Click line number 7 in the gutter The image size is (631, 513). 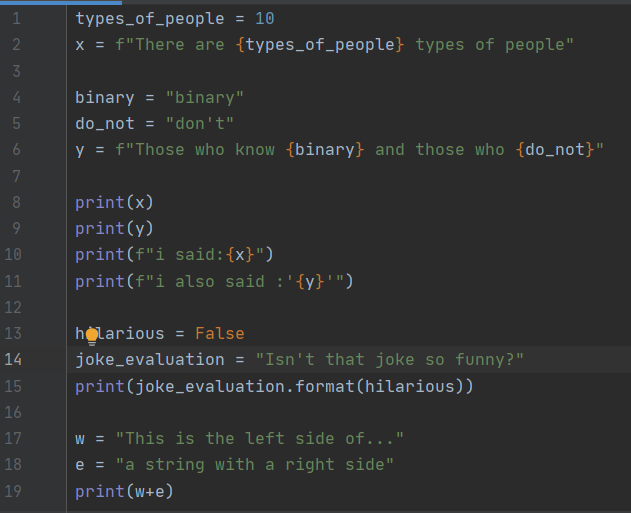pos(16,176)
